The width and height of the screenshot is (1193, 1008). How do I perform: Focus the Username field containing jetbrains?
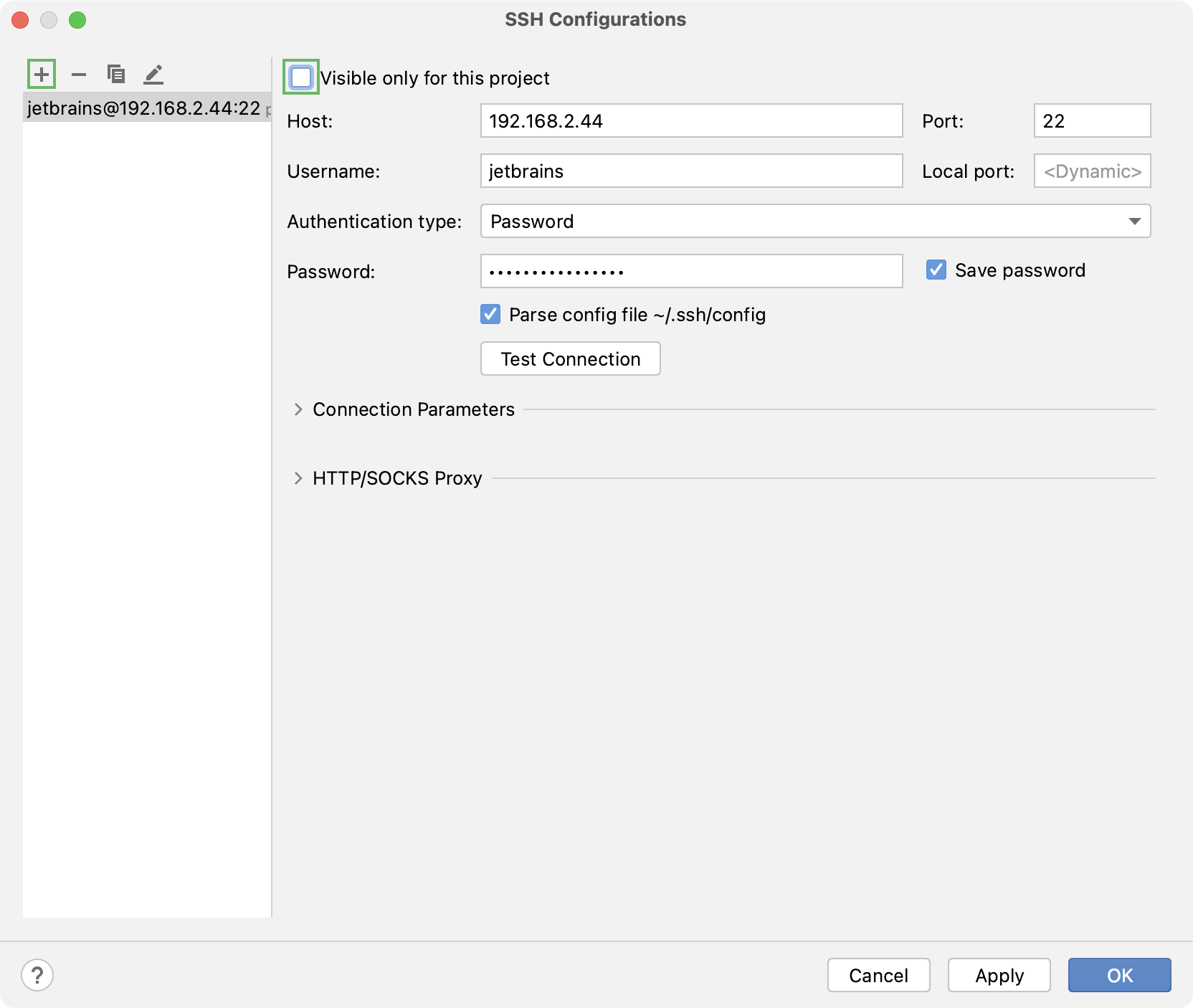coord(690,171)
